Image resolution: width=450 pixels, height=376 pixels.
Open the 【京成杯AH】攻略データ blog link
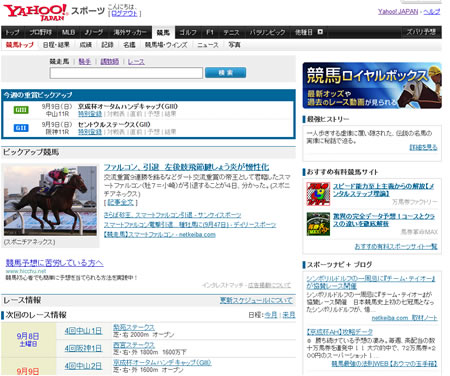click(x=339, y=332)
